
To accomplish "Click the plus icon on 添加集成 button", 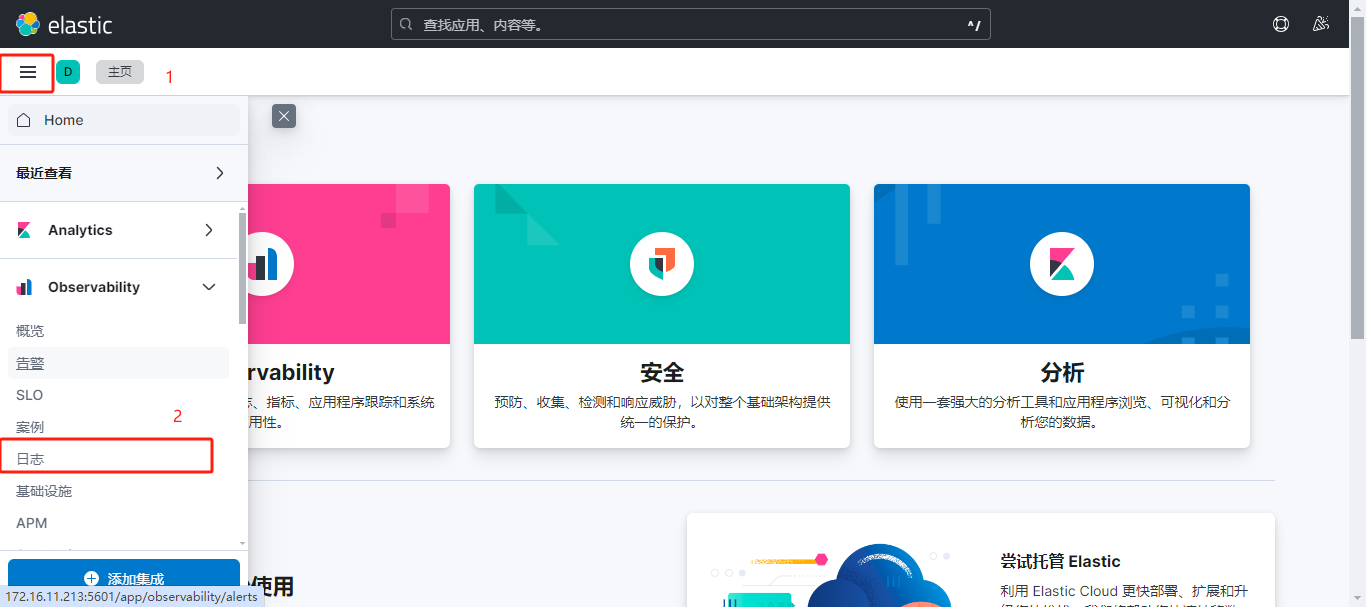I will click(x=92, y=579).
